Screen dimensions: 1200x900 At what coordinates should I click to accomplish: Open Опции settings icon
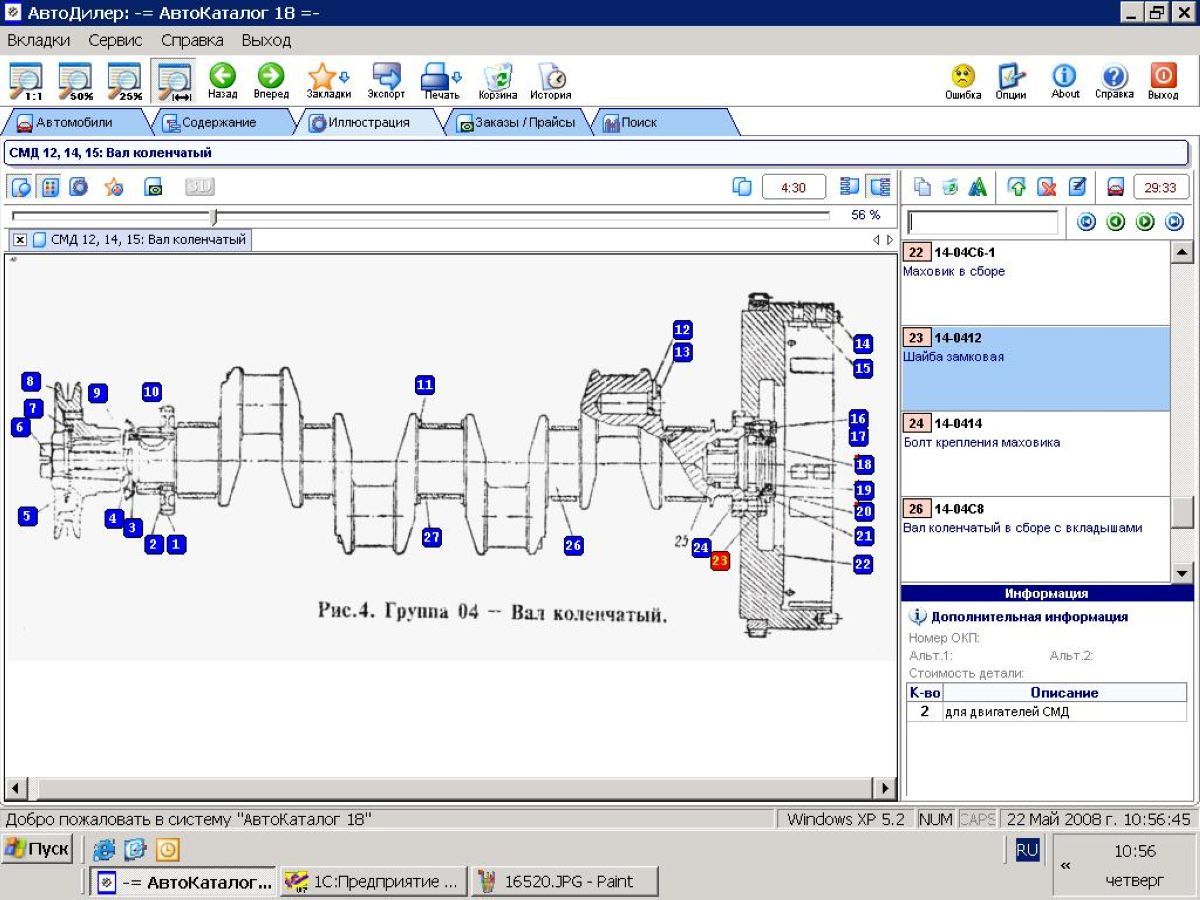click(x=1011, y=80)
